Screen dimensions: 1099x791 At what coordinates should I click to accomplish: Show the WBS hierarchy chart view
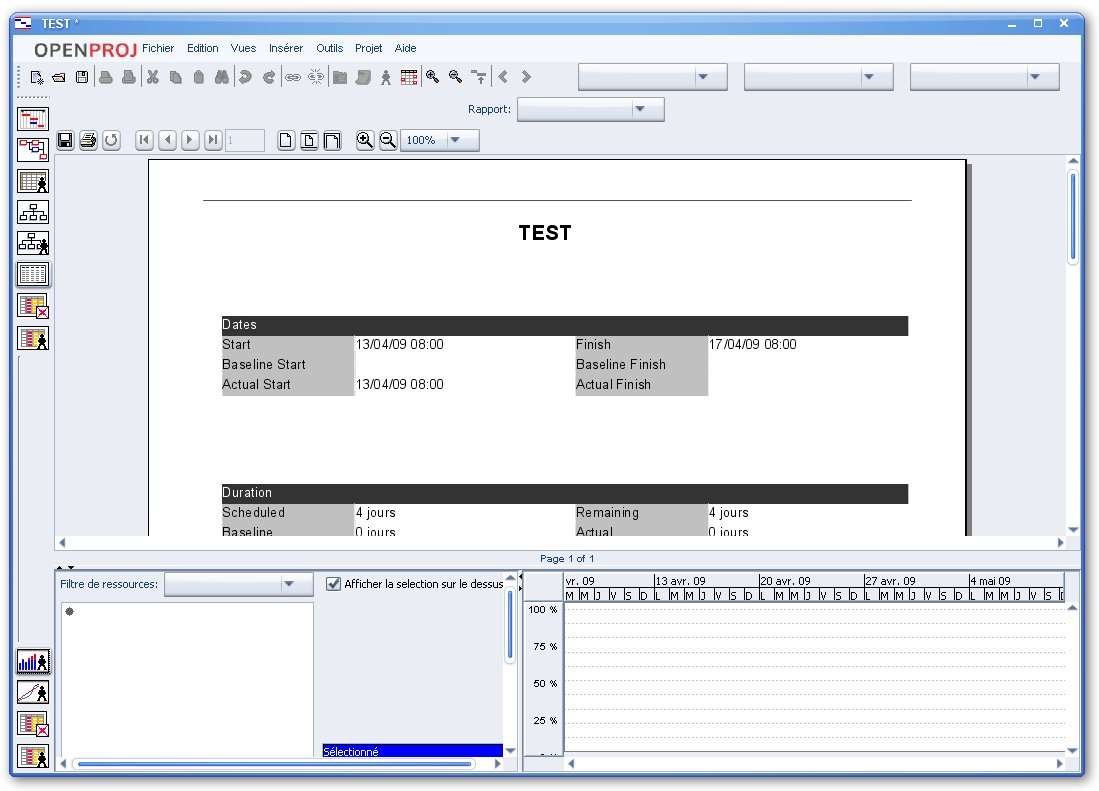[x=33, y=212]
